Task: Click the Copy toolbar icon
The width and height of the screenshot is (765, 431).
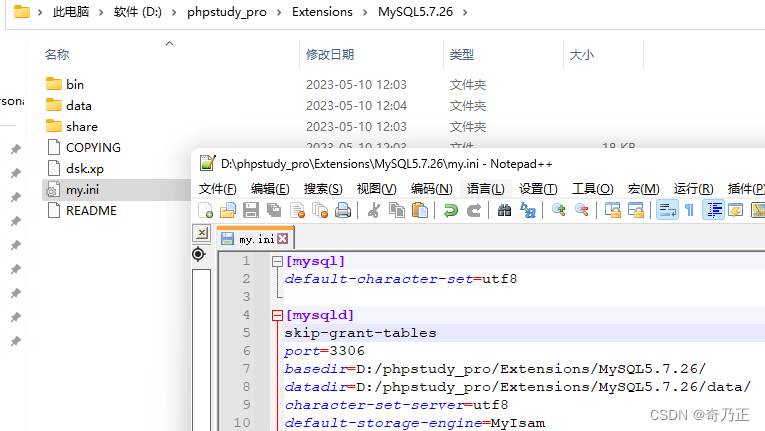Action: click(x=397, y=210)
